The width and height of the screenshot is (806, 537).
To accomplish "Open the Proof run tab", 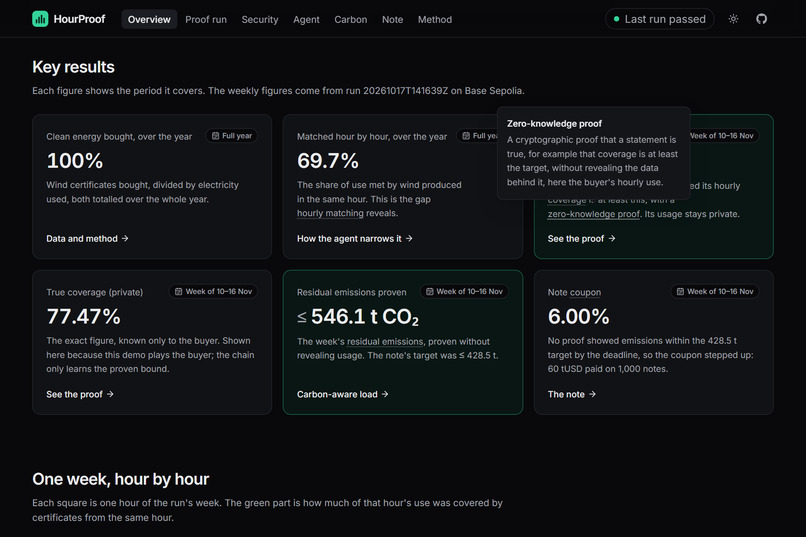I will tap(206, 20).
